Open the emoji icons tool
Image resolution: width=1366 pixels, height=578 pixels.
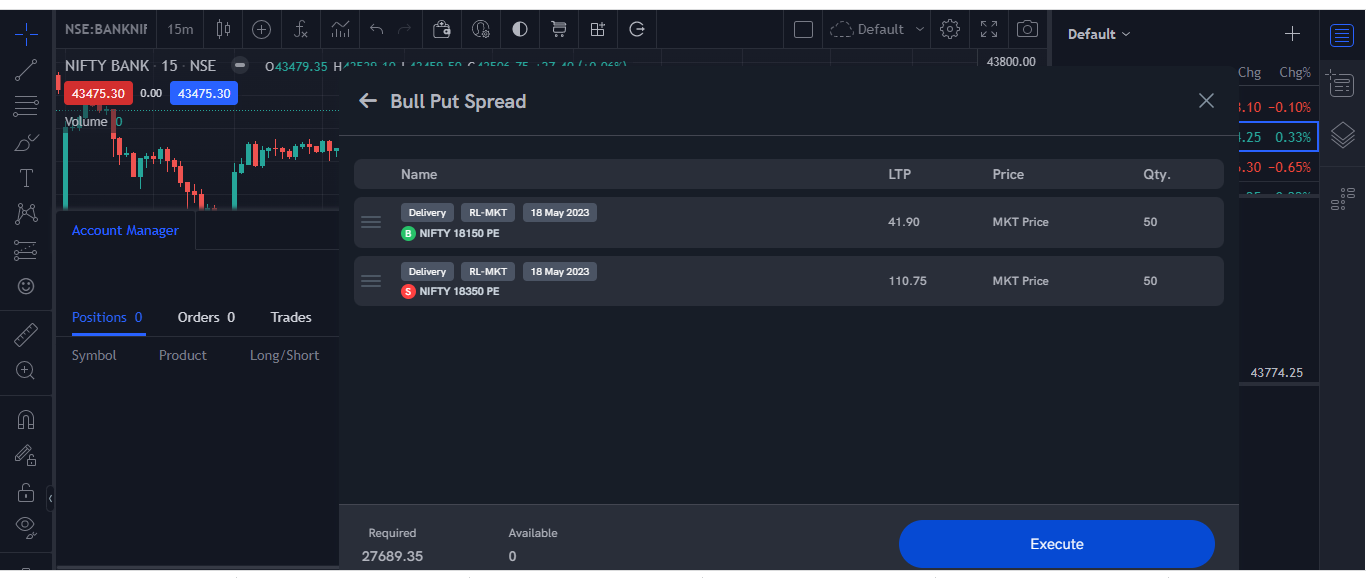tap(27, 286)
